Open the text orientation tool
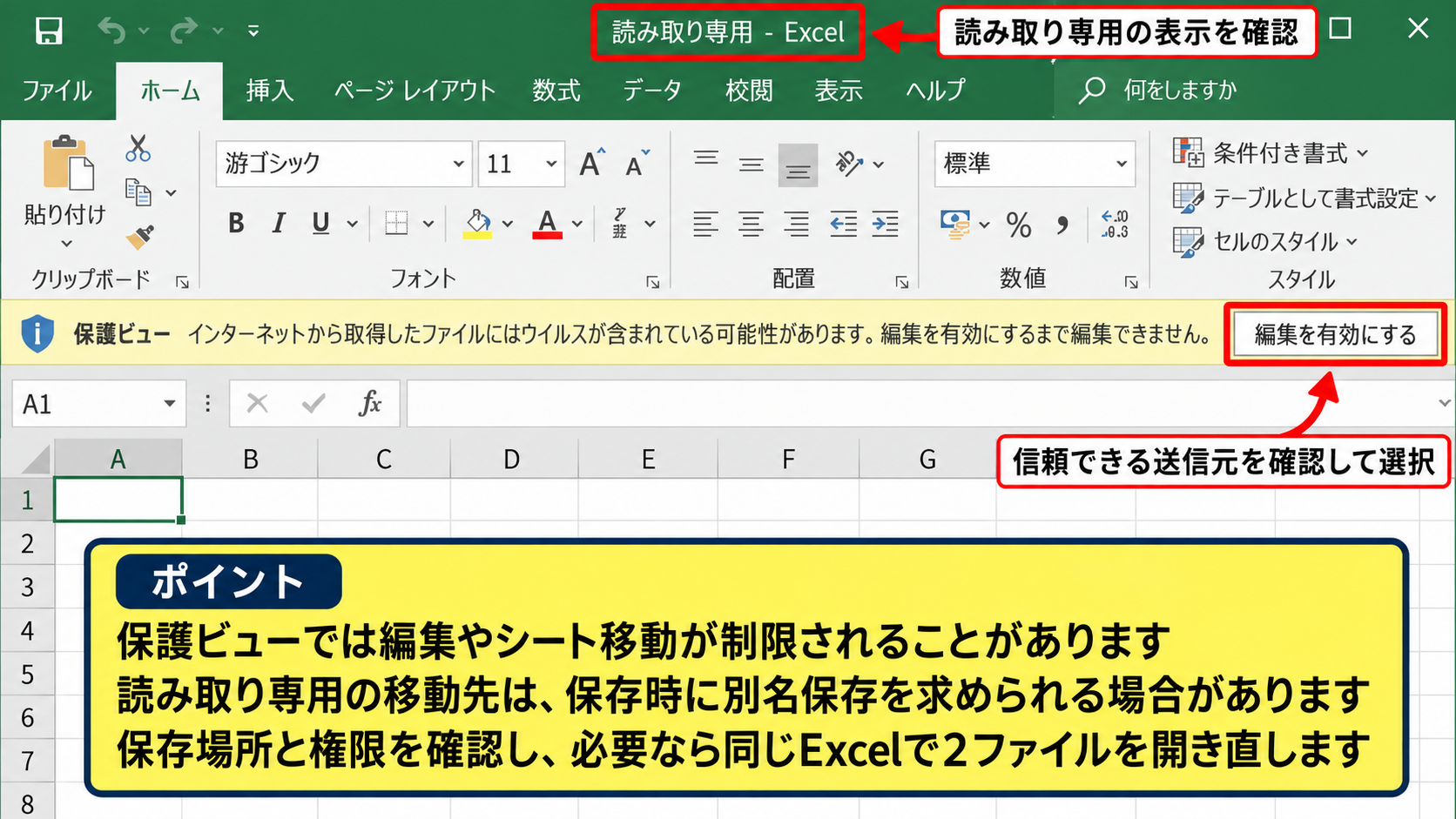This screenshot has width=1456, height=819. coord(849,164)
